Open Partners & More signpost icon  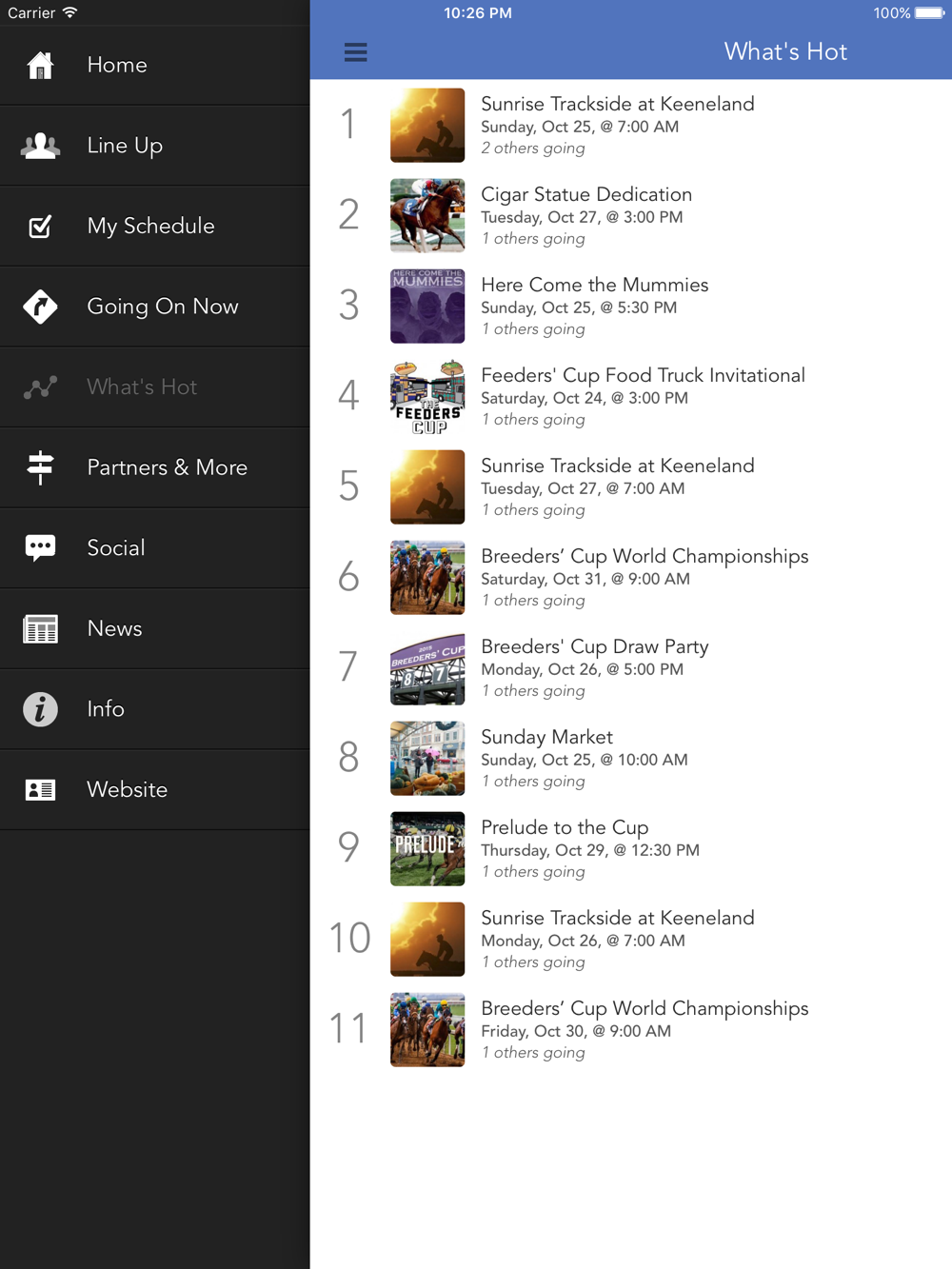[40, 467]
